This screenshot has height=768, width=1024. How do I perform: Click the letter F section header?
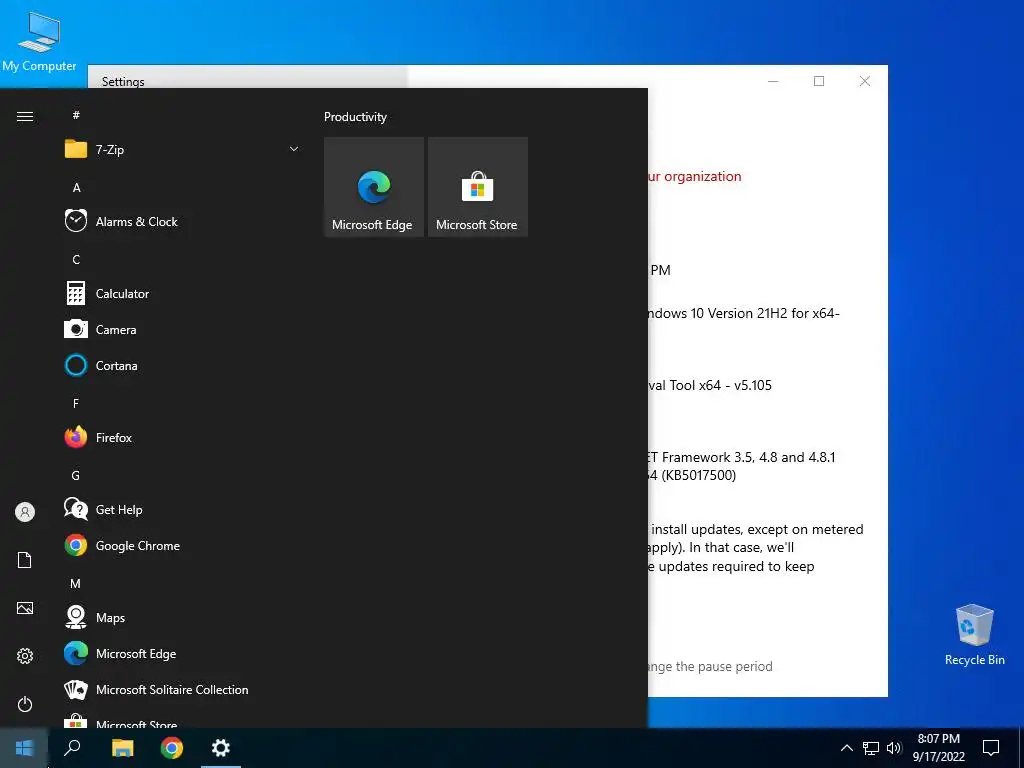pyautogui.click(x=76, y=404)
